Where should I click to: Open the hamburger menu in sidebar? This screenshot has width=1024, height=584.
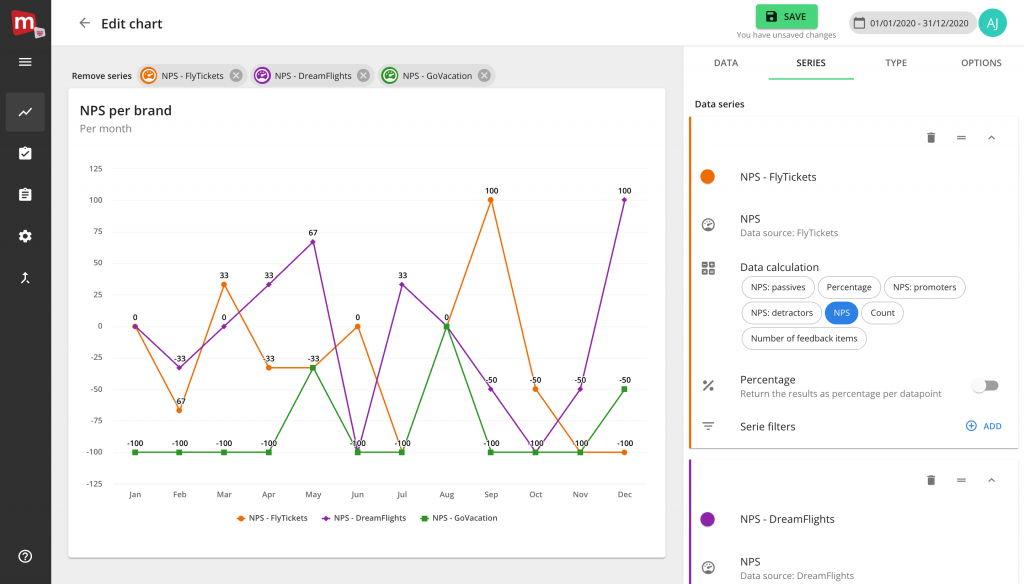(x=25, y=62)
